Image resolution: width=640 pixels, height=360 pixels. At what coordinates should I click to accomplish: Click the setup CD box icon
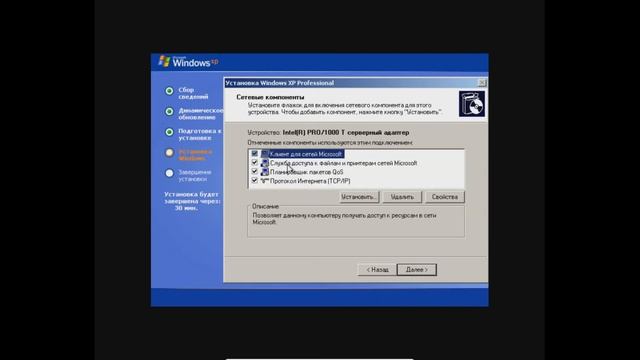tap(472, 104)
